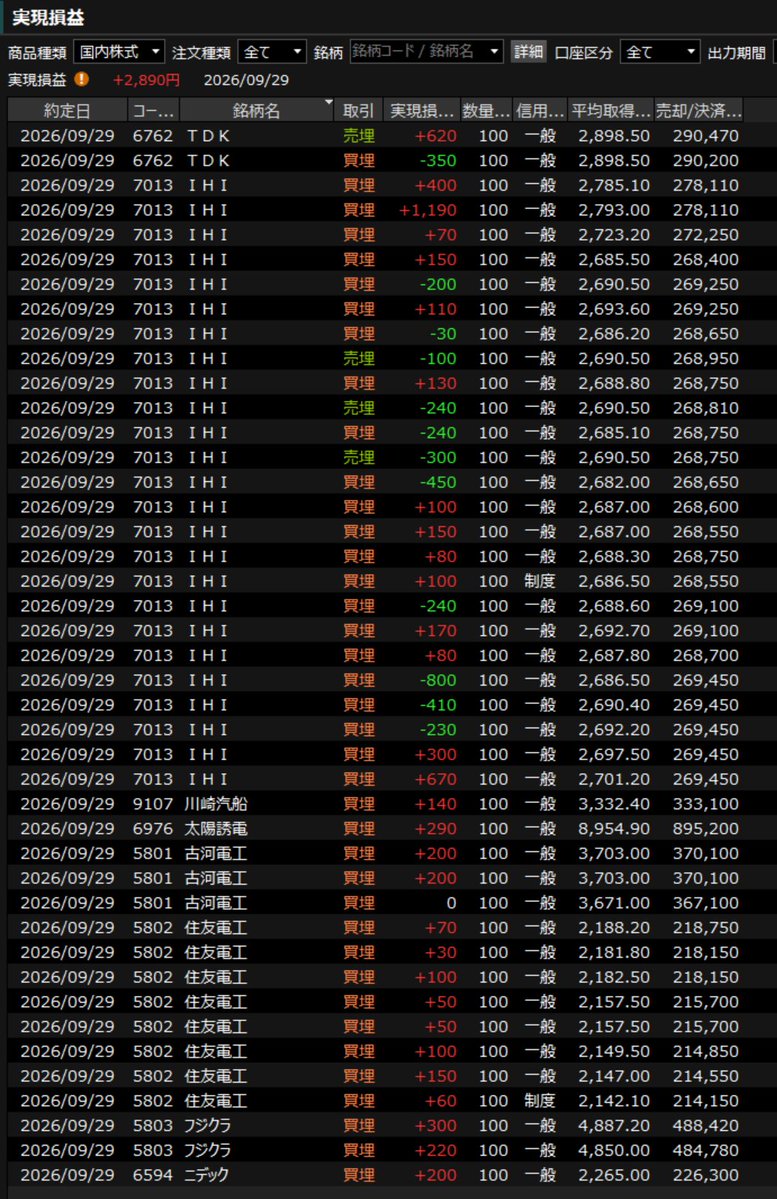Open the 商品種類 dropdown showing 国内株式
Image resolution: width=777 pixels, height=1199 pixels.
pos(119,51)
